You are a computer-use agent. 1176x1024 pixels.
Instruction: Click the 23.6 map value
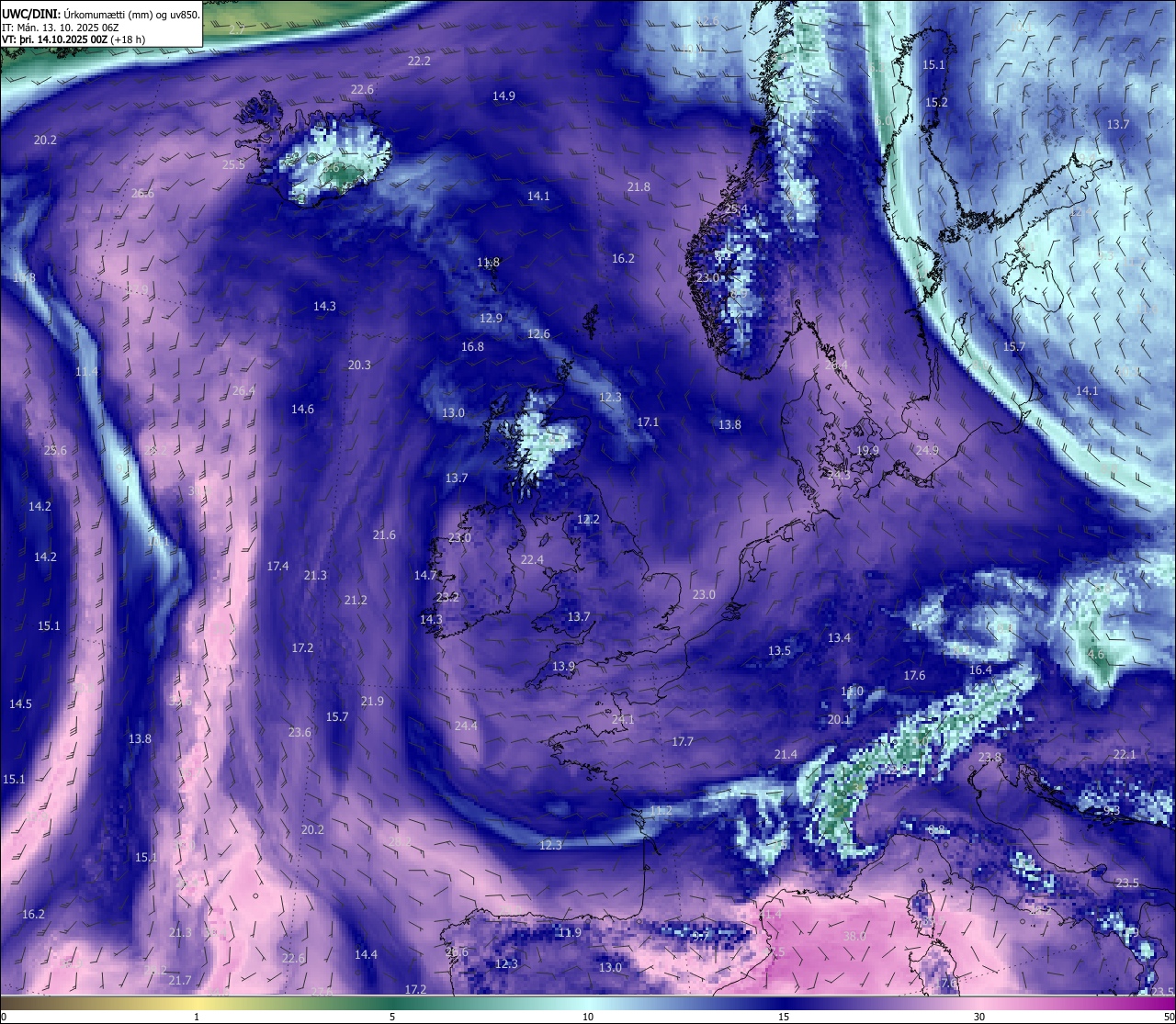tap(300, 733)
